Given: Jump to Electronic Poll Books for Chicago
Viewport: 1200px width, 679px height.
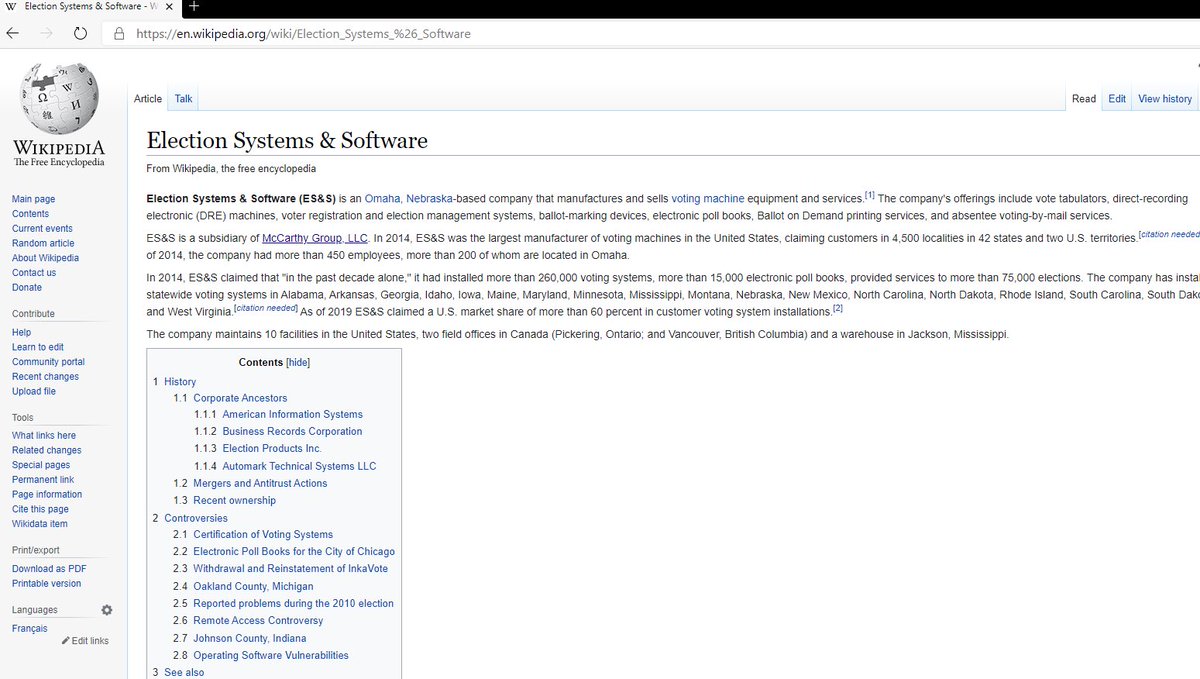Looking at the screenshot, I should [x=284, y=551].
